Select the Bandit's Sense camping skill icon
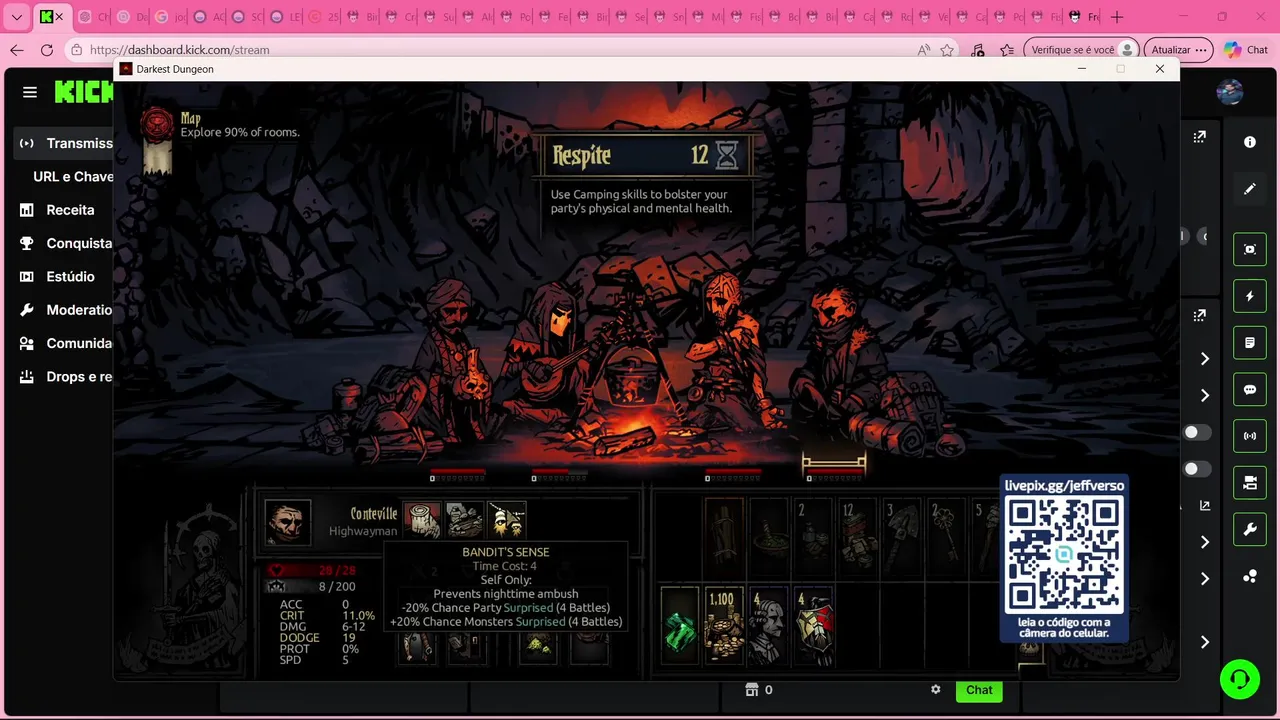This screenshot has width=1280, height=720. pyautogui.click(x=506, y=520)
